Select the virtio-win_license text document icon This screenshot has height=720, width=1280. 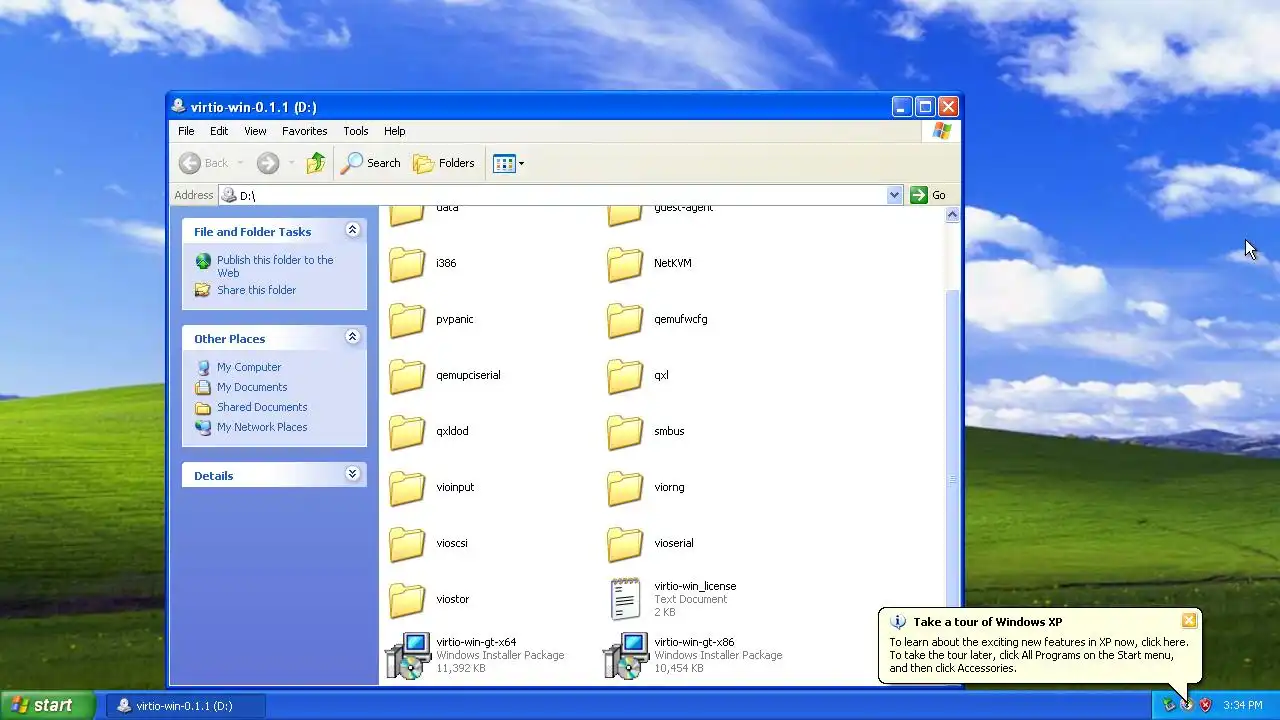coord(625,599)
